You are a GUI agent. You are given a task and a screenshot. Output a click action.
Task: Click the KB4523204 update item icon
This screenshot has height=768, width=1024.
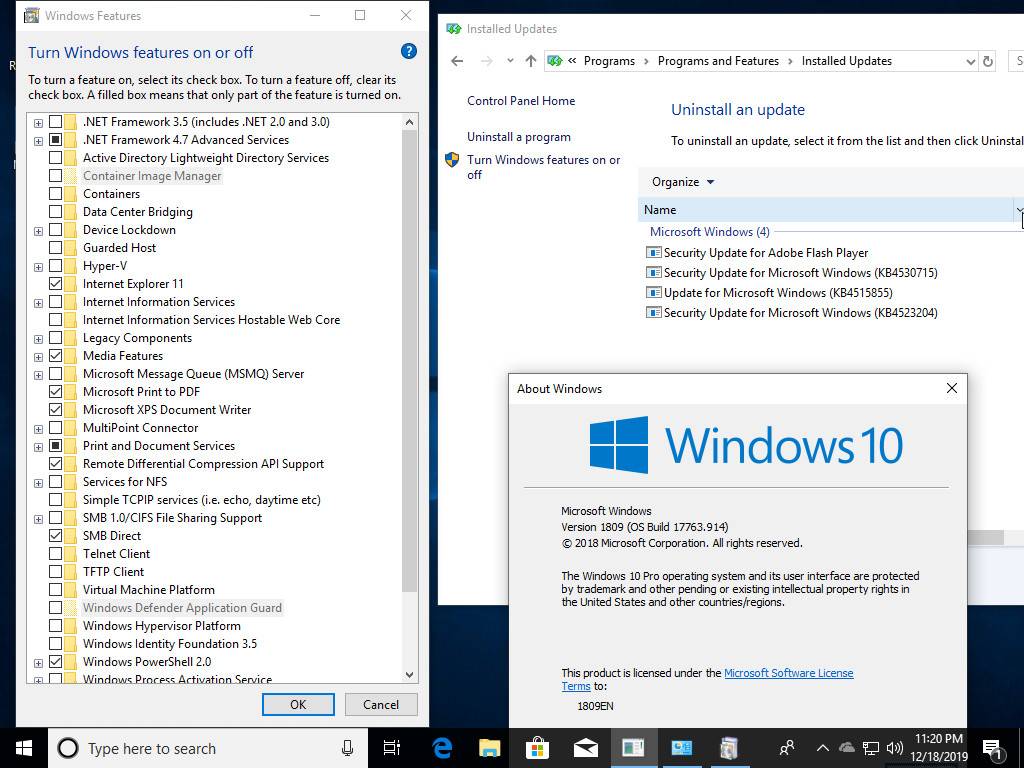point(653,312)
